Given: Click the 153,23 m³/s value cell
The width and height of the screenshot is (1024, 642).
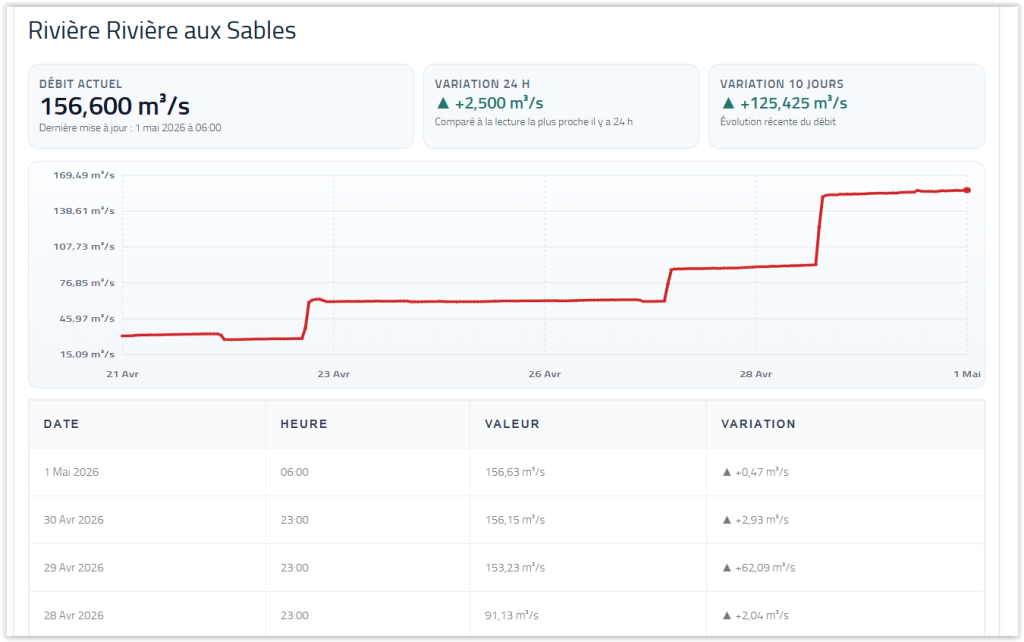Looking at the screenshot, I should click(515, 568).
